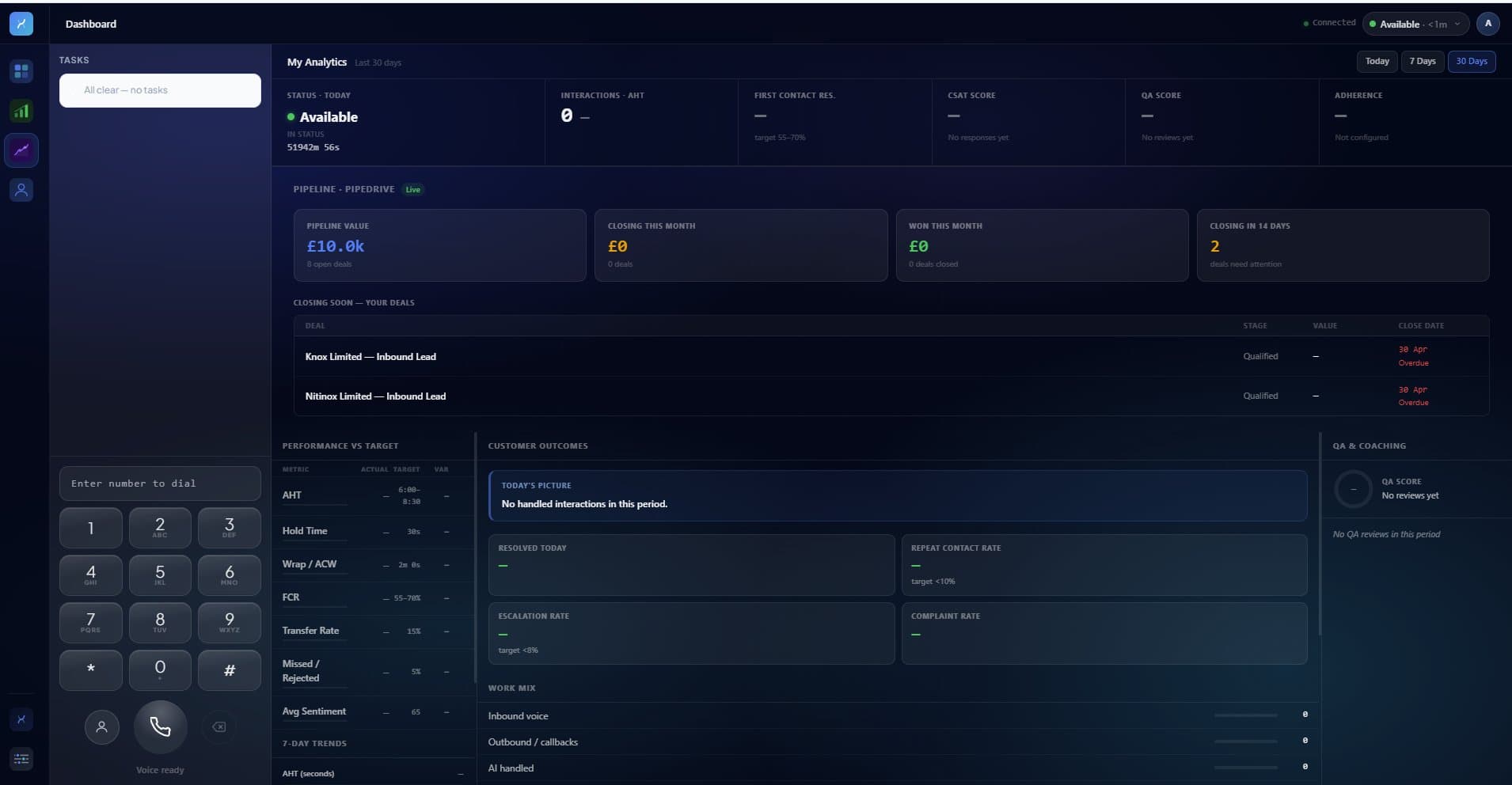Click the Outbound / callbacks row
1512x785 pixels.
(x=898, y=741)
